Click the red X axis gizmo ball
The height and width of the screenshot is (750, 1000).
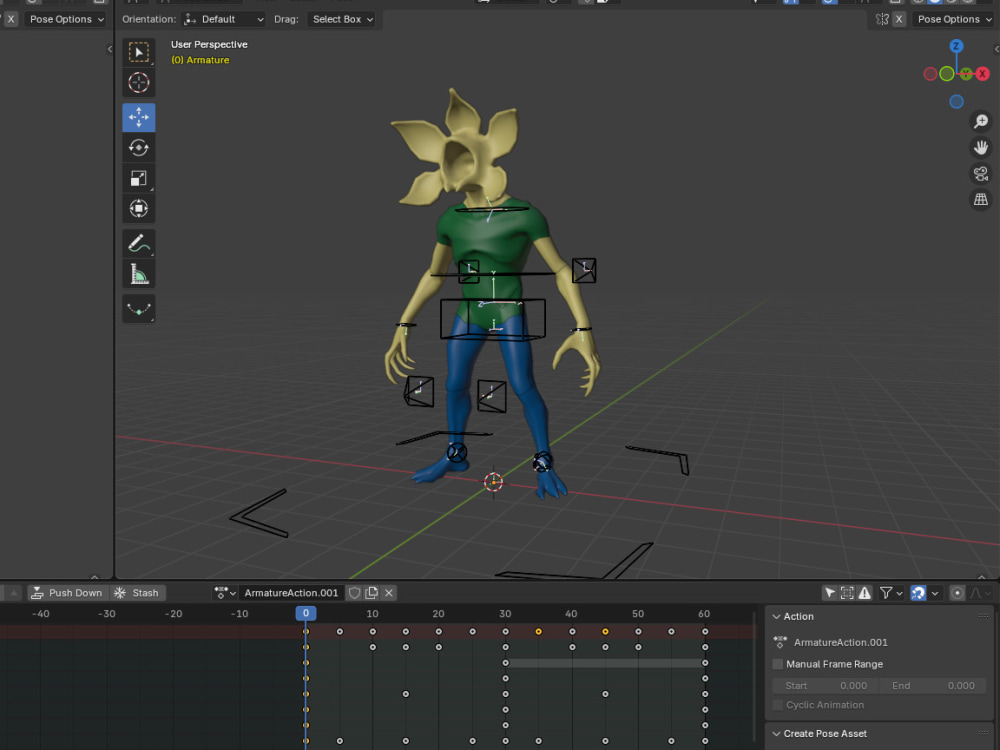[x=983, y=74]
